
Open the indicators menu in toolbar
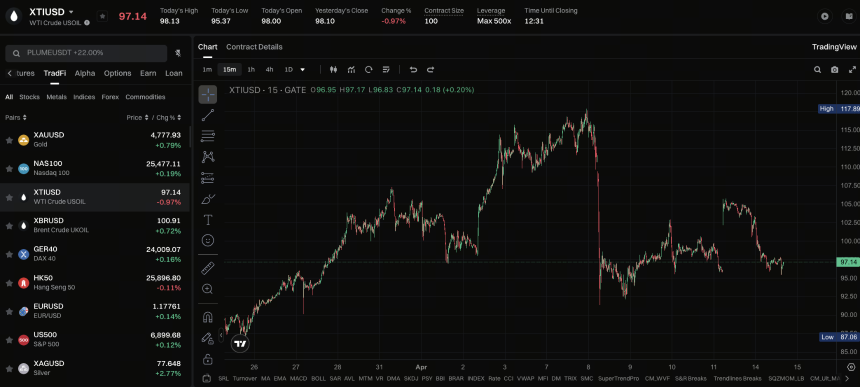(351, 70)
